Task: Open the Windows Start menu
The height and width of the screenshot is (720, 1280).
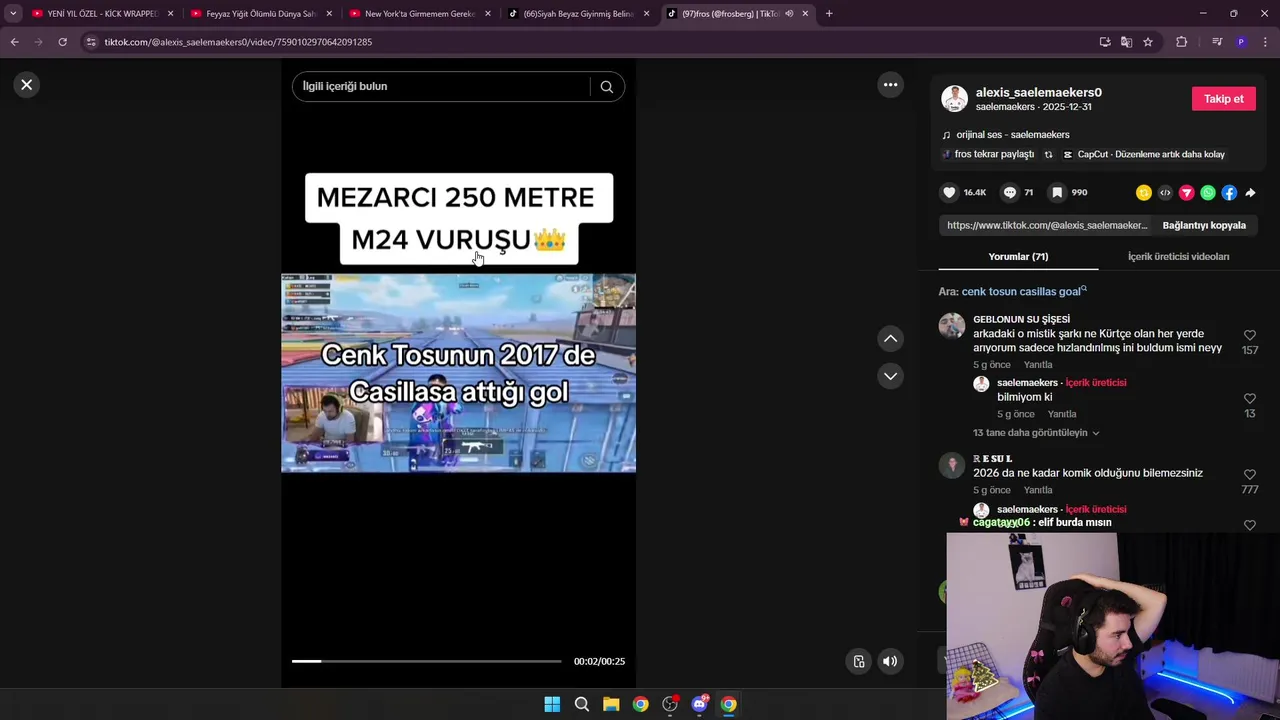Action: (552, 704)
